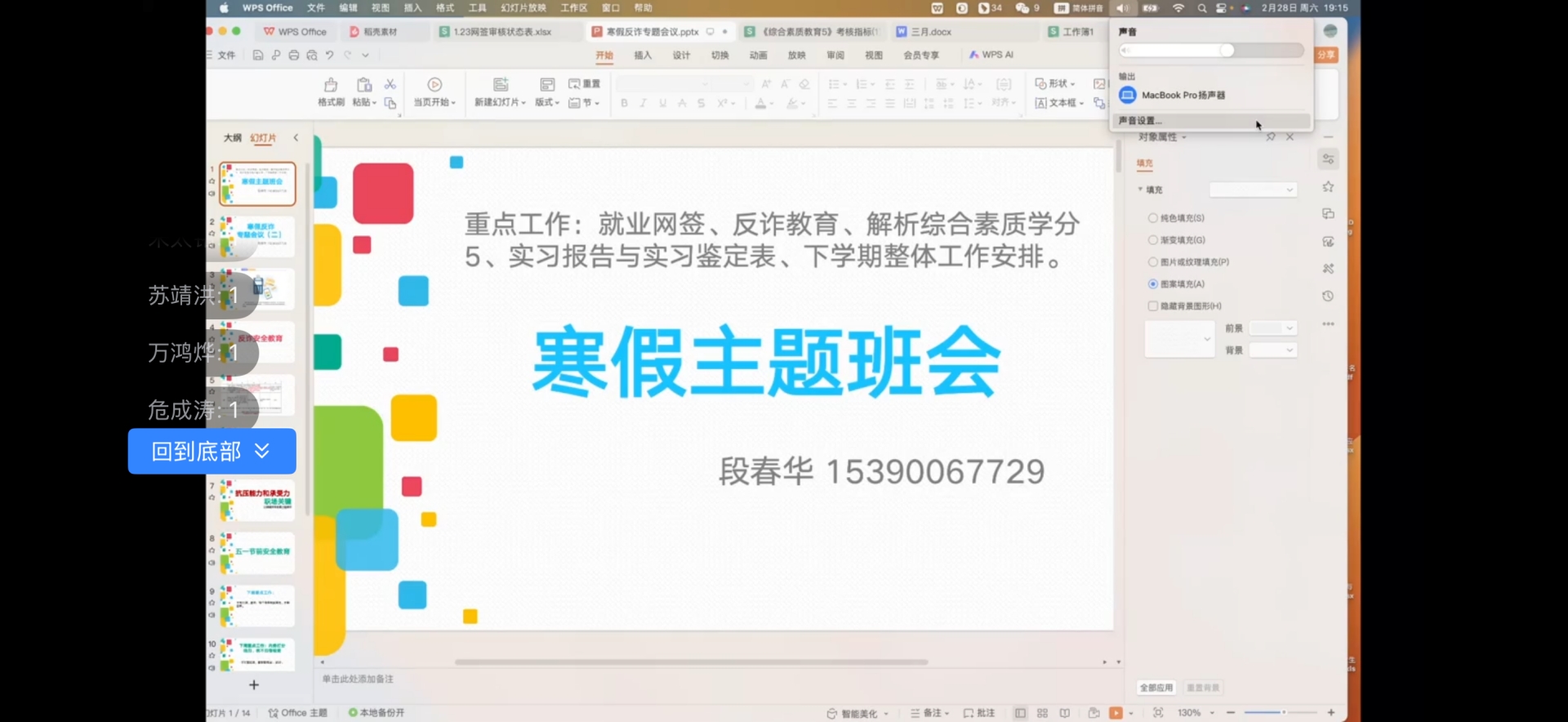The height and width of the screenshot is (722, 1568).
Task: Expand the Layout (版式) dropdown
Action: tap(547, 103)
